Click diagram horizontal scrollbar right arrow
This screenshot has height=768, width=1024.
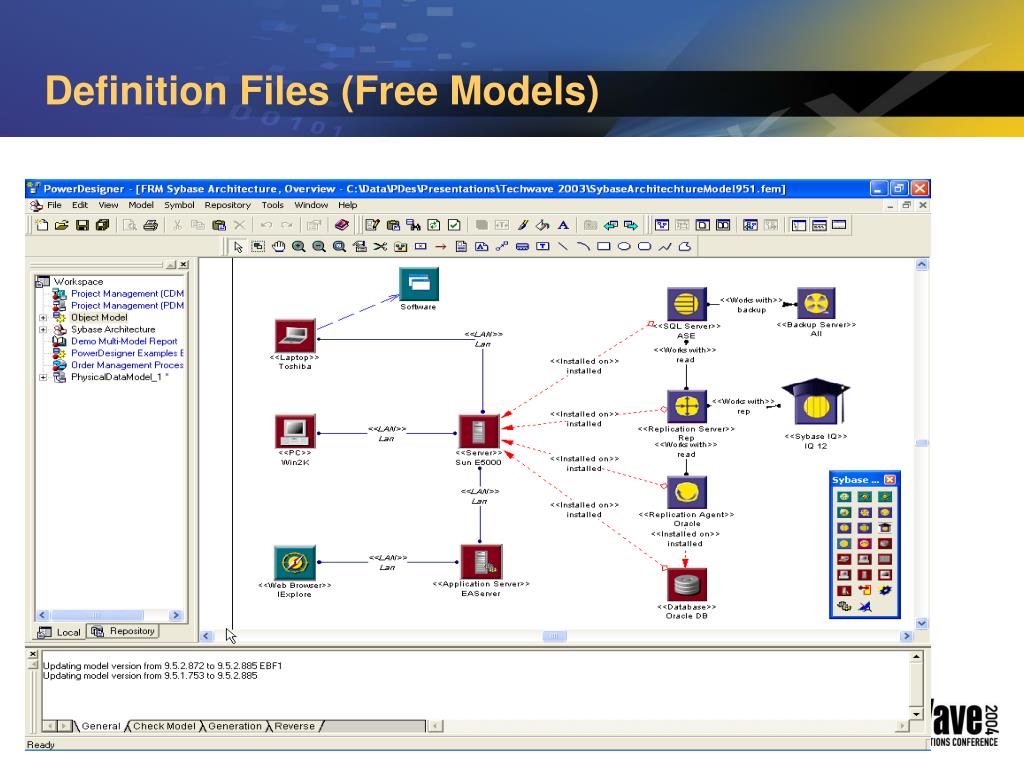pos(906,636)
